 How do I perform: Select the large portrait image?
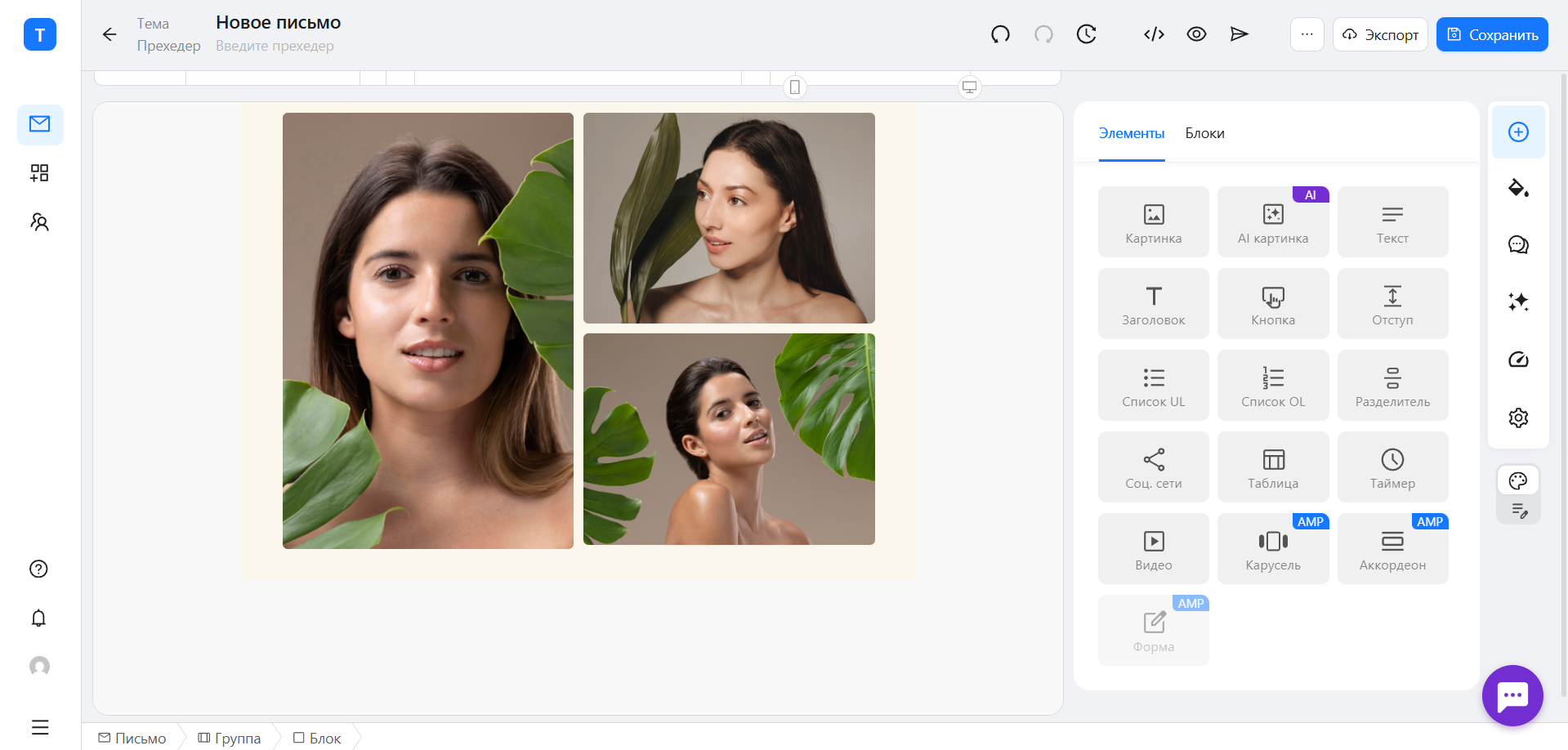(x=428, y=331)
